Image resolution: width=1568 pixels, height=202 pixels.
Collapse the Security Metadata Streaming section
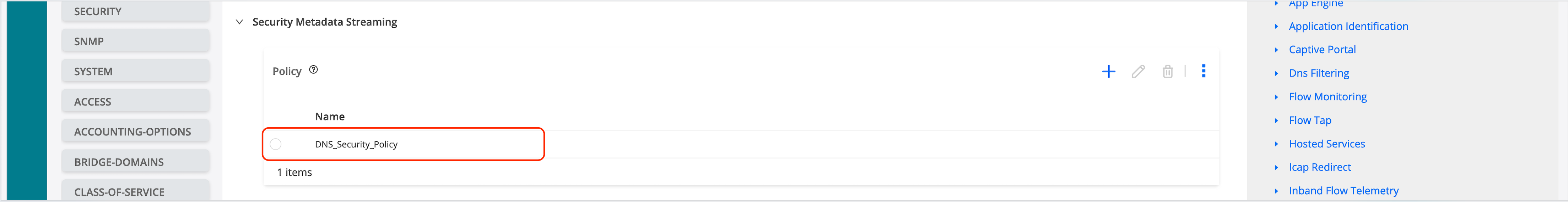[240, 22]
